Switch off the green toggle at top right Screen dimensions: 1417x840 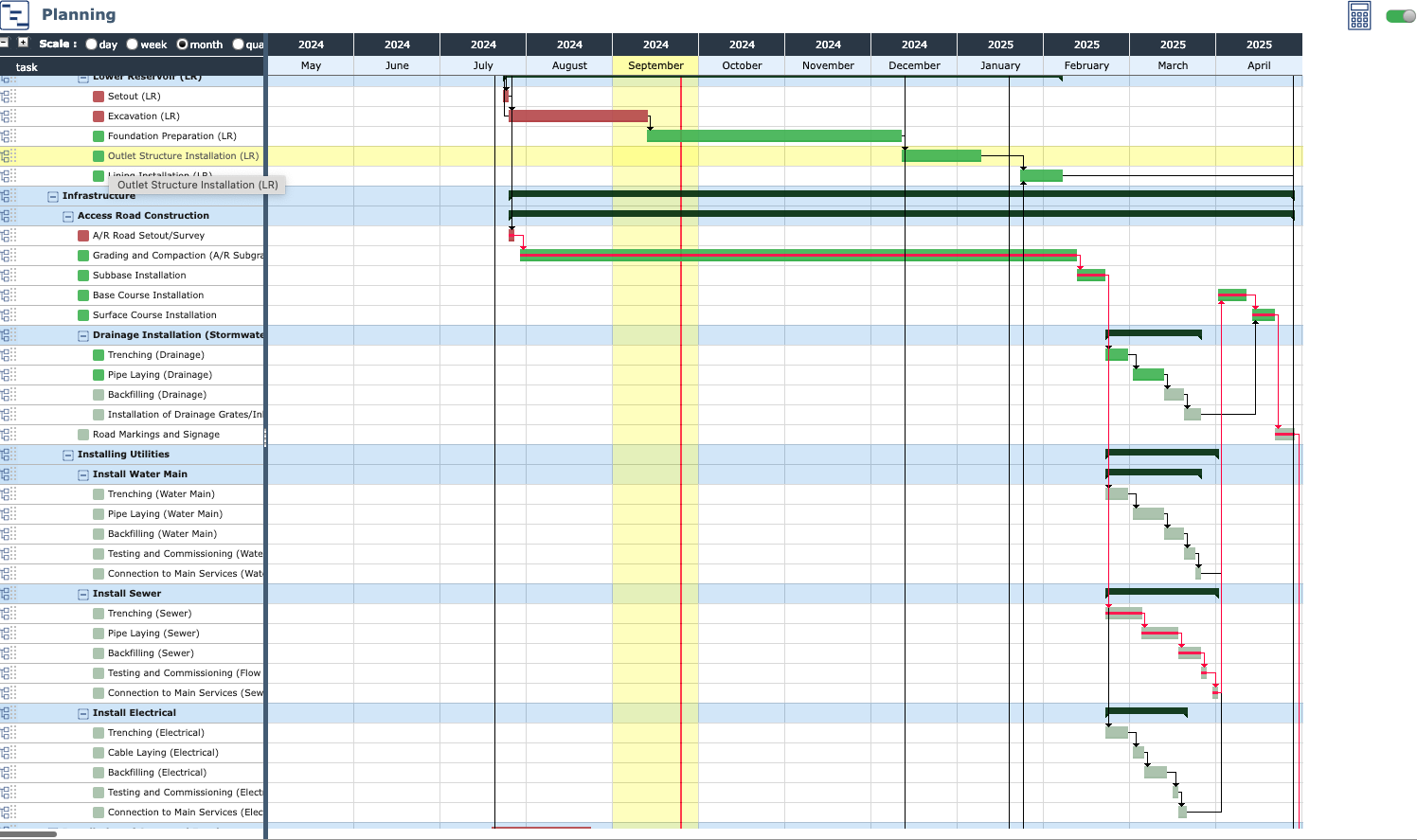coord(1399,16)
